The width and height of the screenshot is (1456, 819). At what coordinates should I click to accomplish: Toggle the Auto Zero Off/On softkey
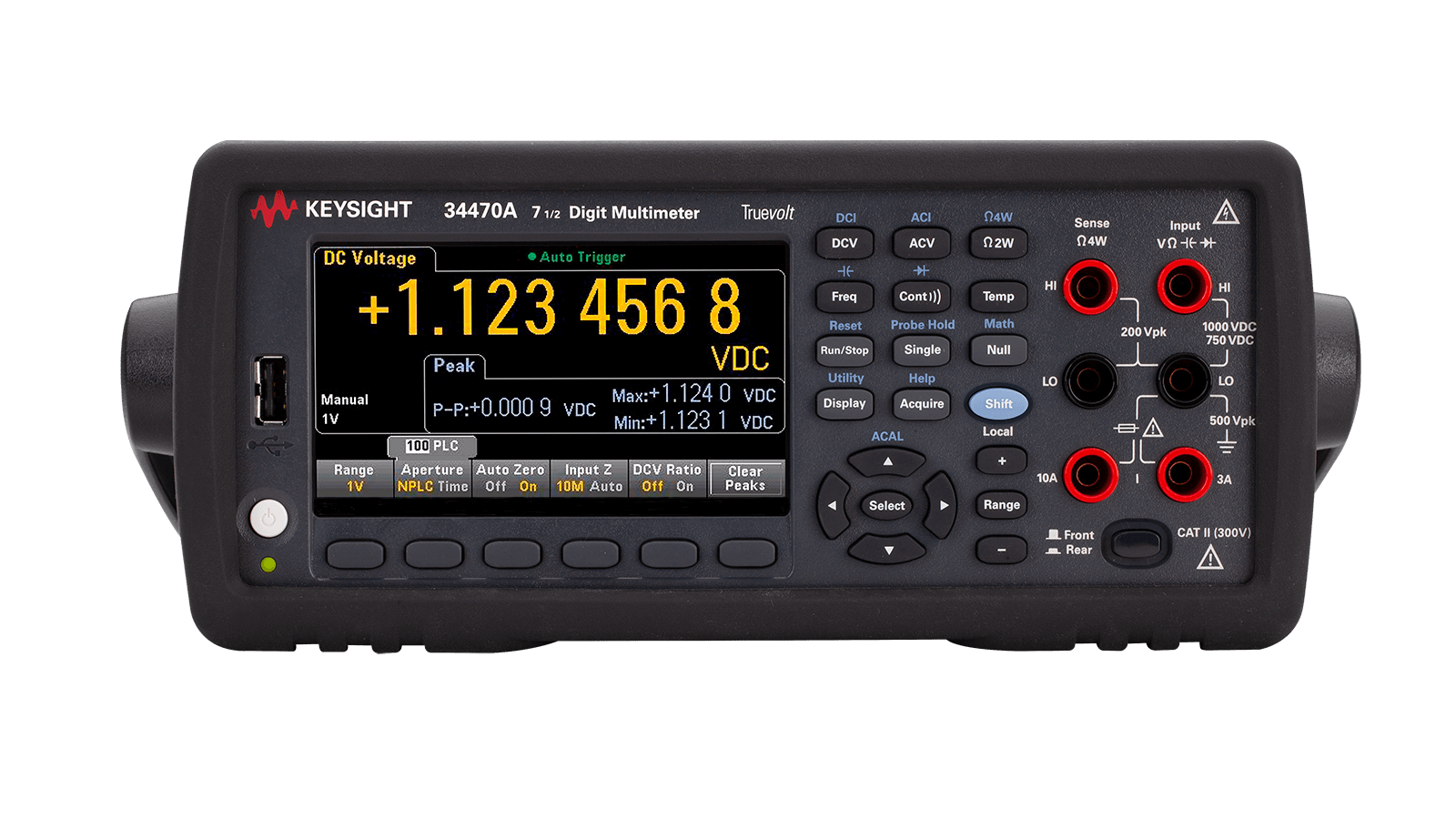tap(511, 478)
